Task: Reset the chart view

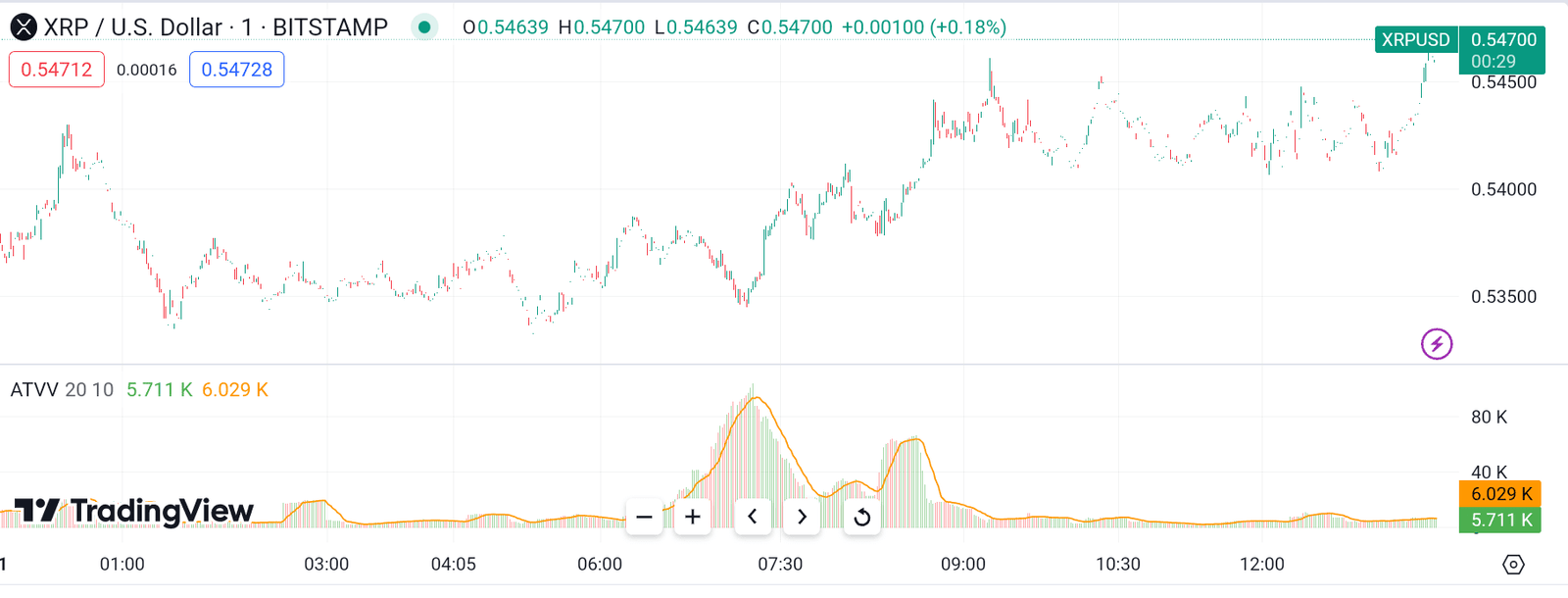Action: click(861, 517)
